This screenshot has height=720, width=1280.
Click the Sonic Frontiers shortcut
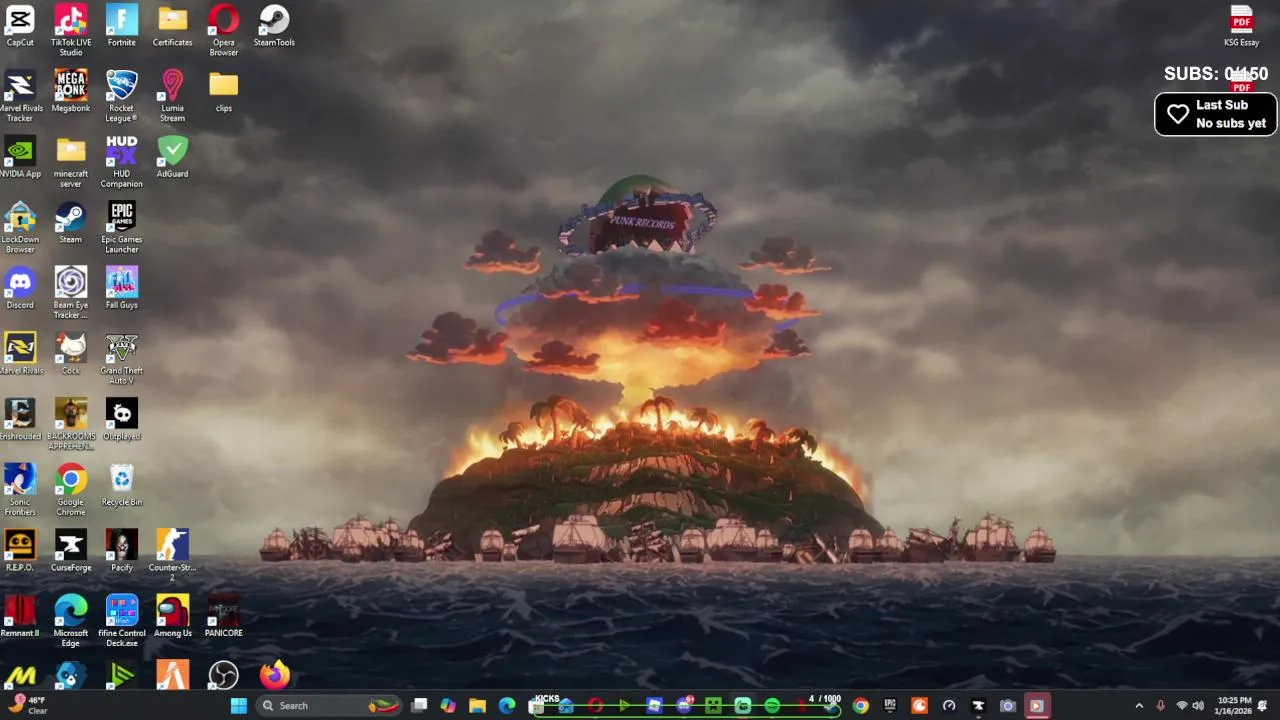20,490
